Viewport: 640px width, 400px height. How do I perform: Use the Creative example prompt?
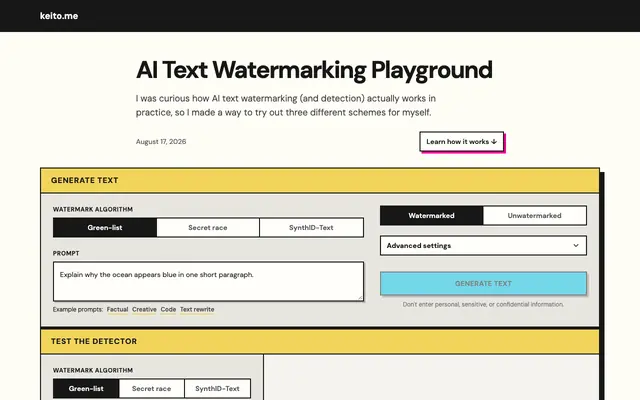tap(144, 309)
